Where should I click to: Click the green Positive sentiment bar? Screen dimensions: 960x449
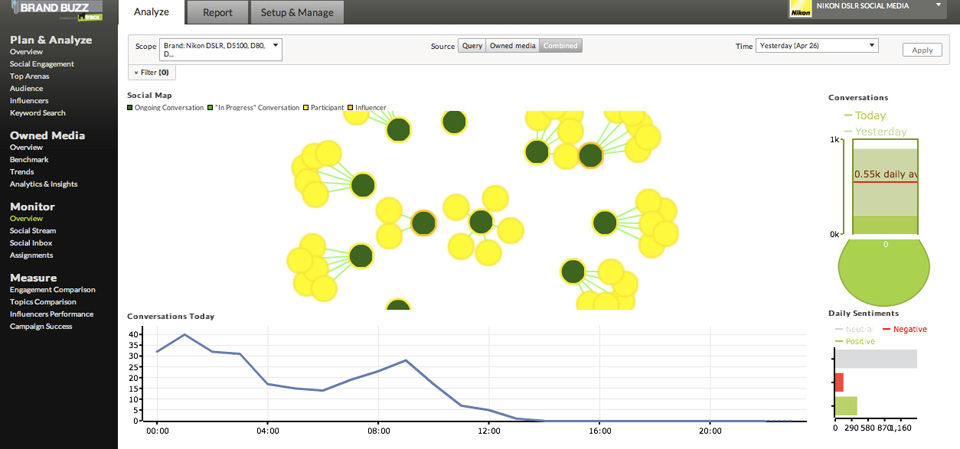click(x=846, y=406)
